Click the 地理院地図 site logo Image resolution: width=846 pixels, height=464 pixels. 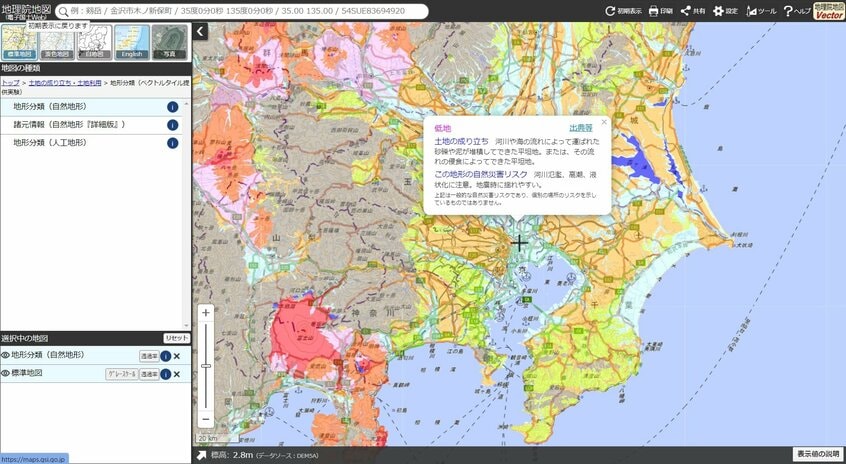click(x=26, y=11)
